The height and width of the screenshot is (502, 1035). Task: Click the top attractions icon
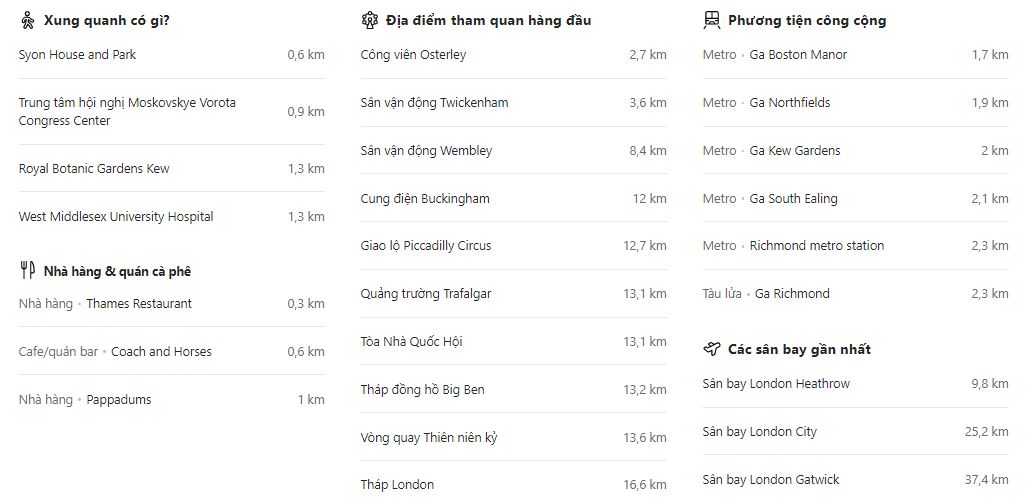click(370, 20)
